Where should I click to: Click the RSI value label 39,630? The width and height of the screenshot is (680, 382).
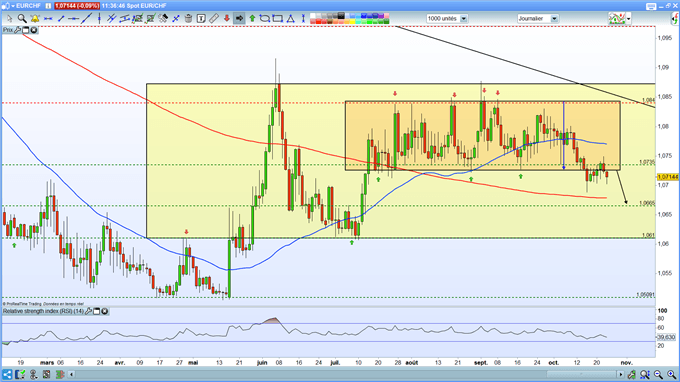[x=667, y=337]
